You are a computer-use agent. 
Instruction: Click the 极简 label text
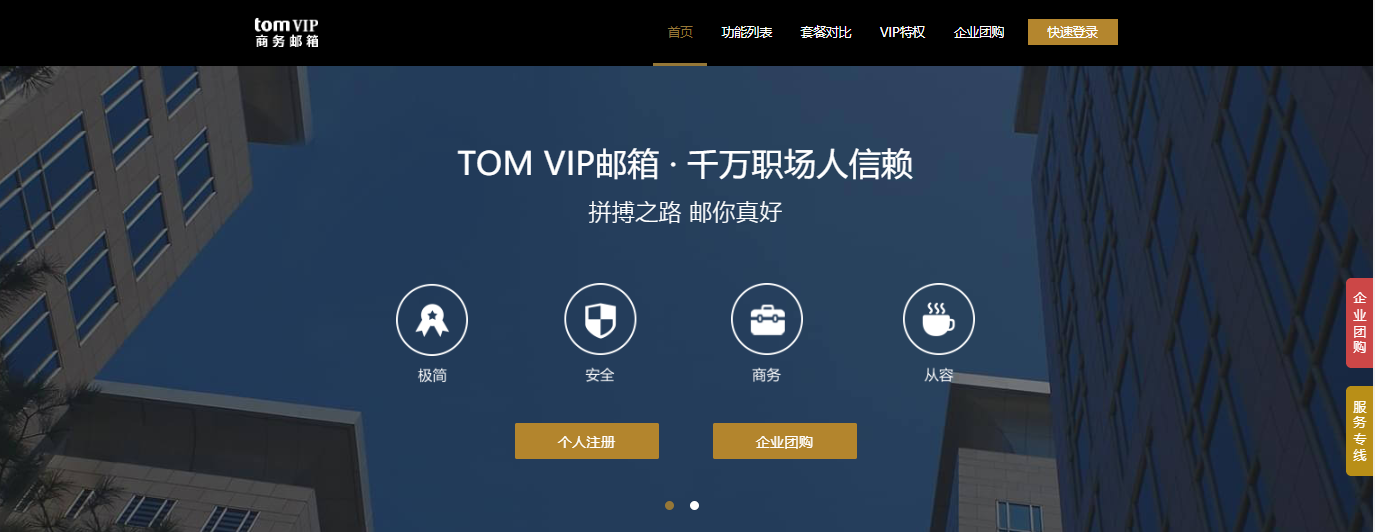click(x=432, y=376)
